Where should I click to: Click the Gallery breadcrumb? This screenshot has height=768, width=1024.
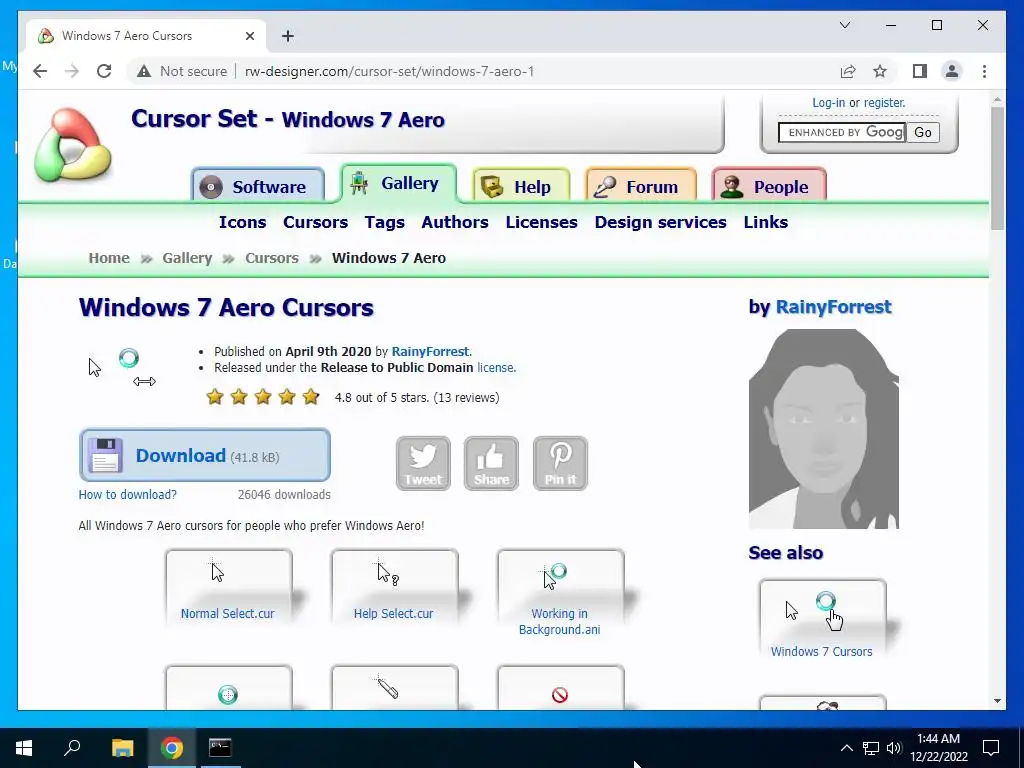pyautogui.click(x=187, y=258)
